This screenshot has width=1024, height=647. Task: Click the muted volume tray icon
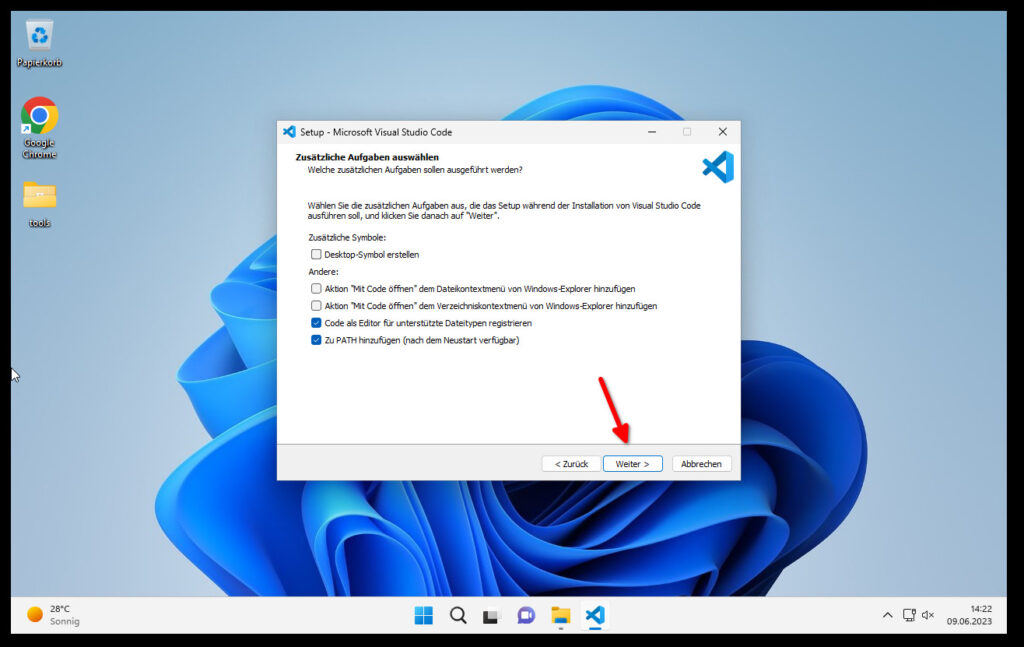pyautogui.click(x=927, y=615)
